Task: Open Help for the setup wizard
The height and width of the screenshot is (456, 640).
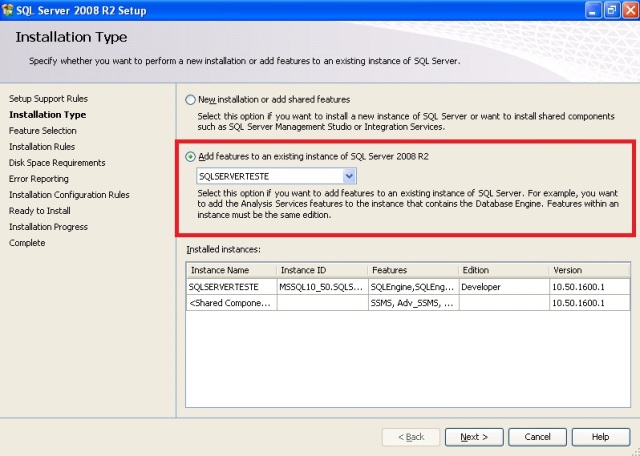Action: click(600, 437)
